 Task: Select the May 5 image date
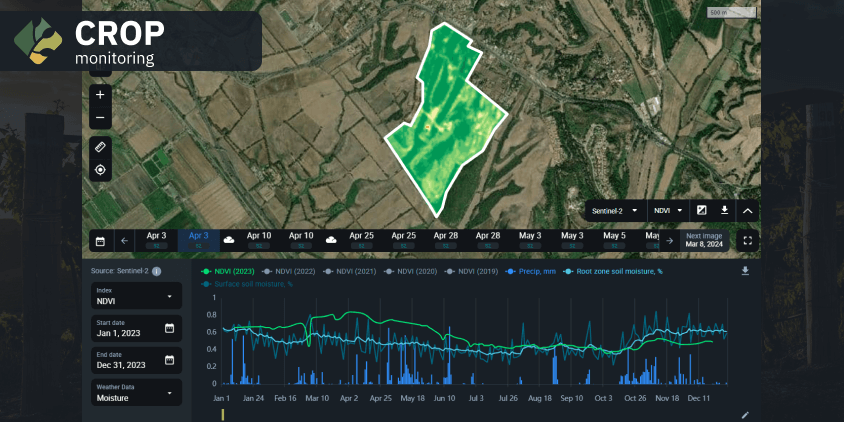[614, 240]
